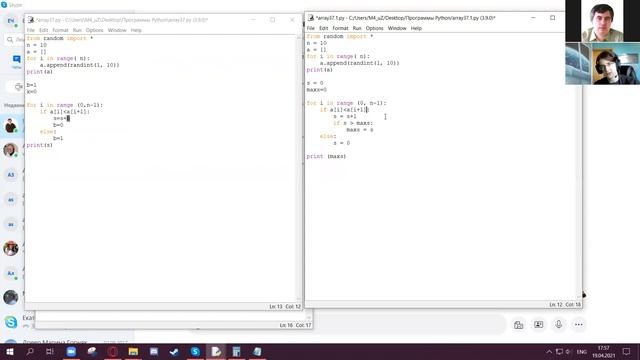This screenshot has height=360, width=640.
Task: Click the Skype search field
Action: tap(15, 40)
